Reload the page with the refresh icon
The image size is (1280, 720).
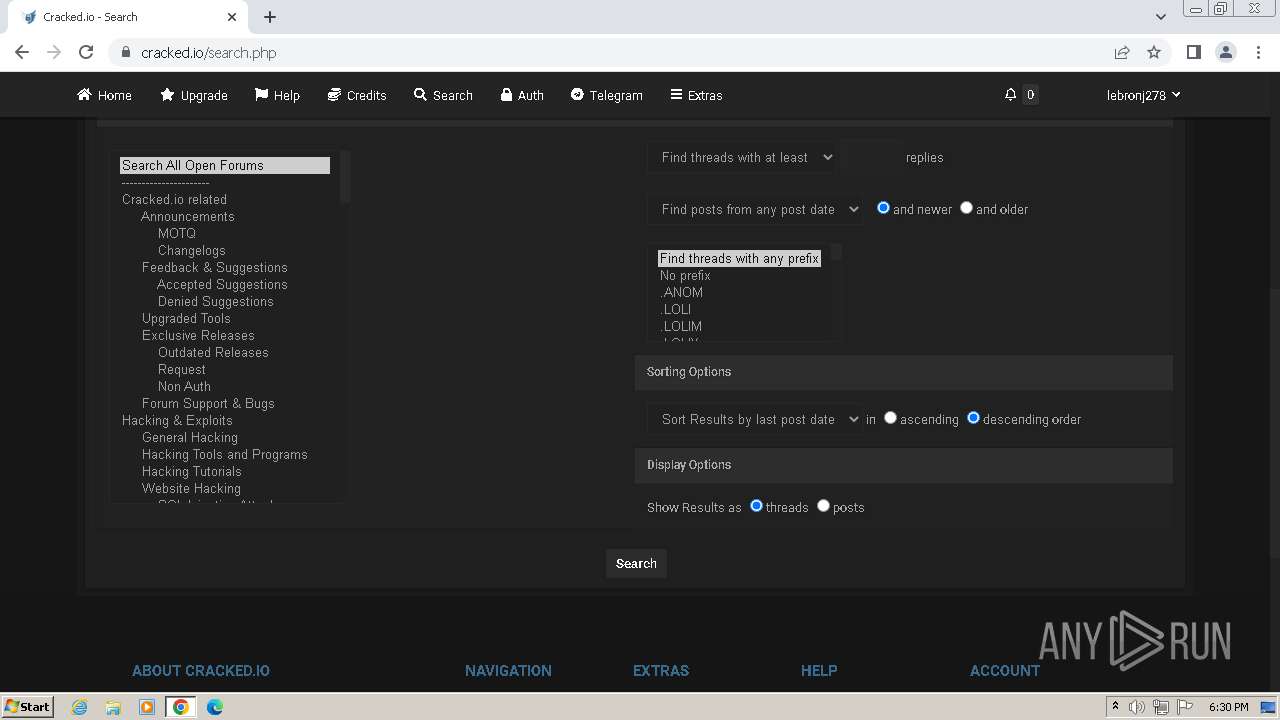86,52
